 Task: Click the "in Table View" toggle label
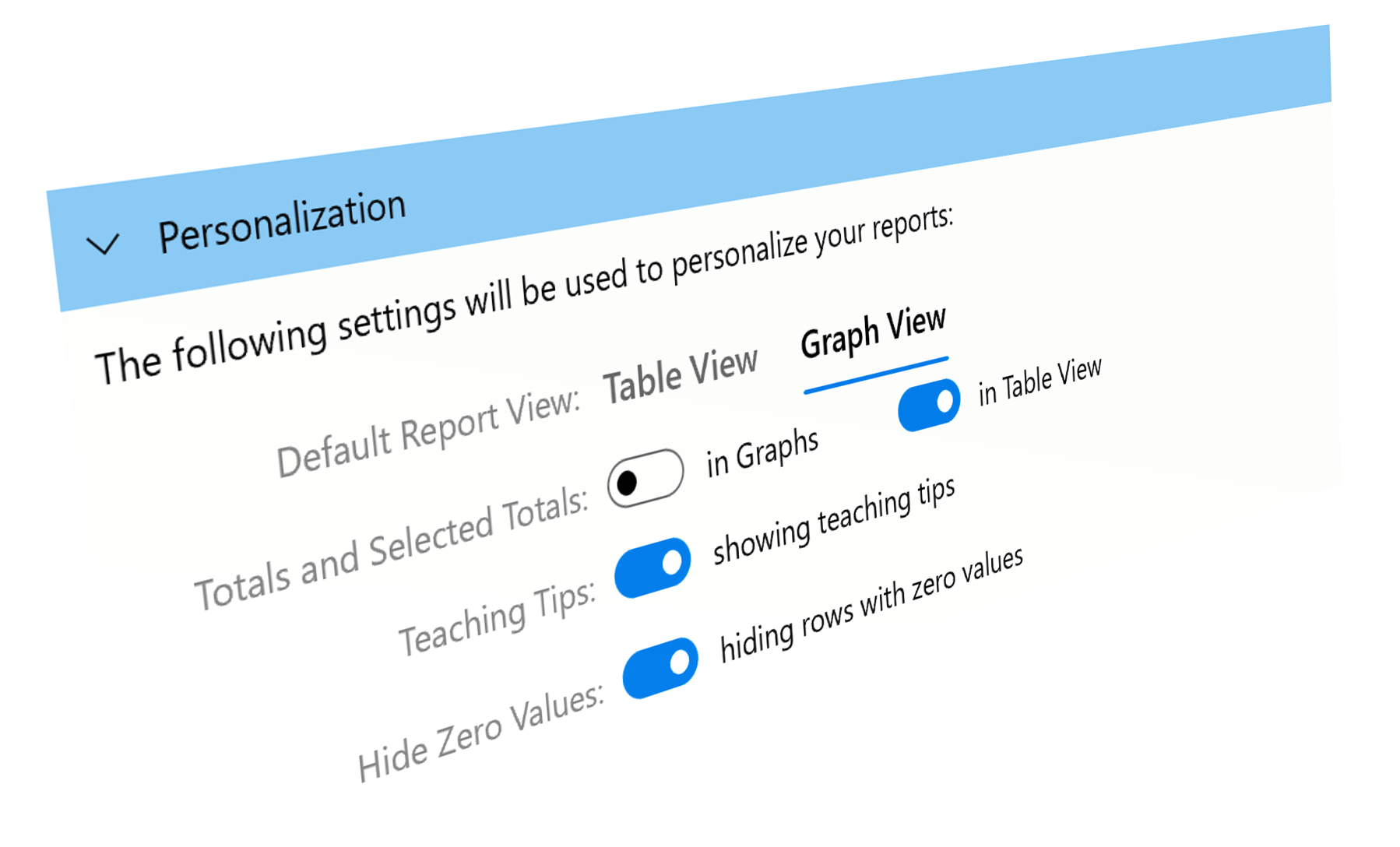pos(1039,381)
